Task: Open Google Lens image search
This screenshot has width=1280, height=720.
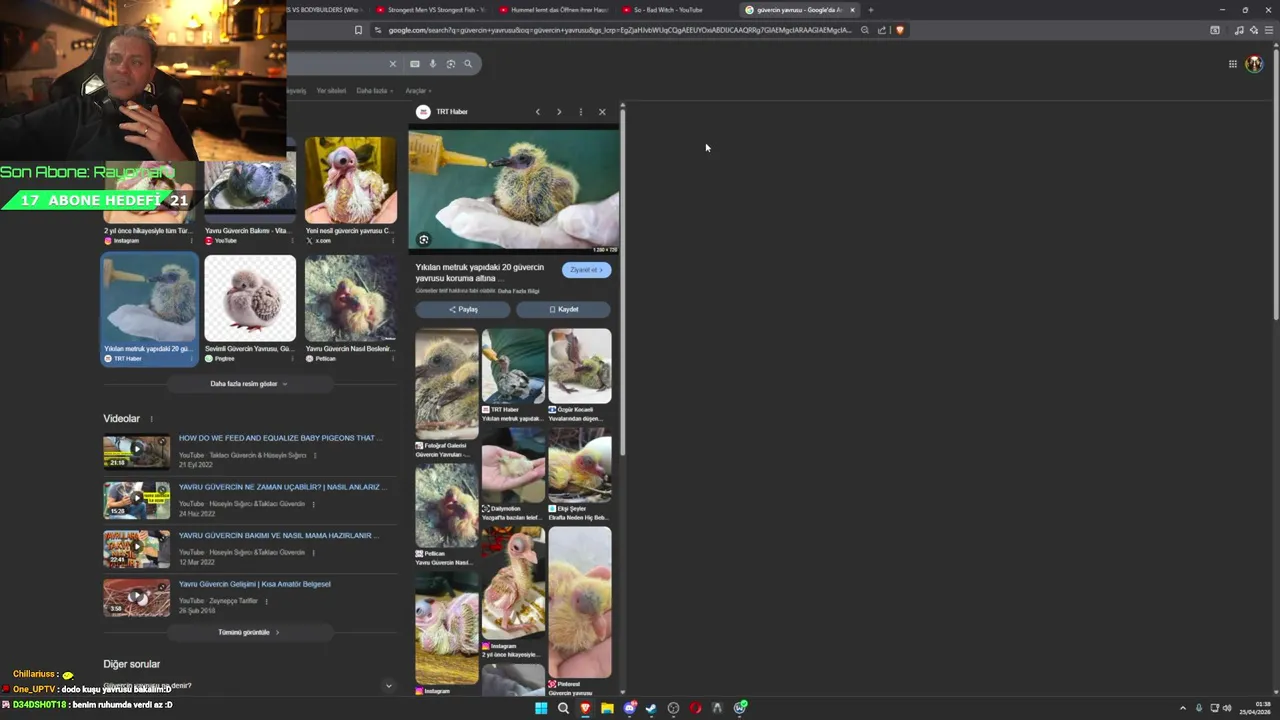Action: click(x=451, y=64)
